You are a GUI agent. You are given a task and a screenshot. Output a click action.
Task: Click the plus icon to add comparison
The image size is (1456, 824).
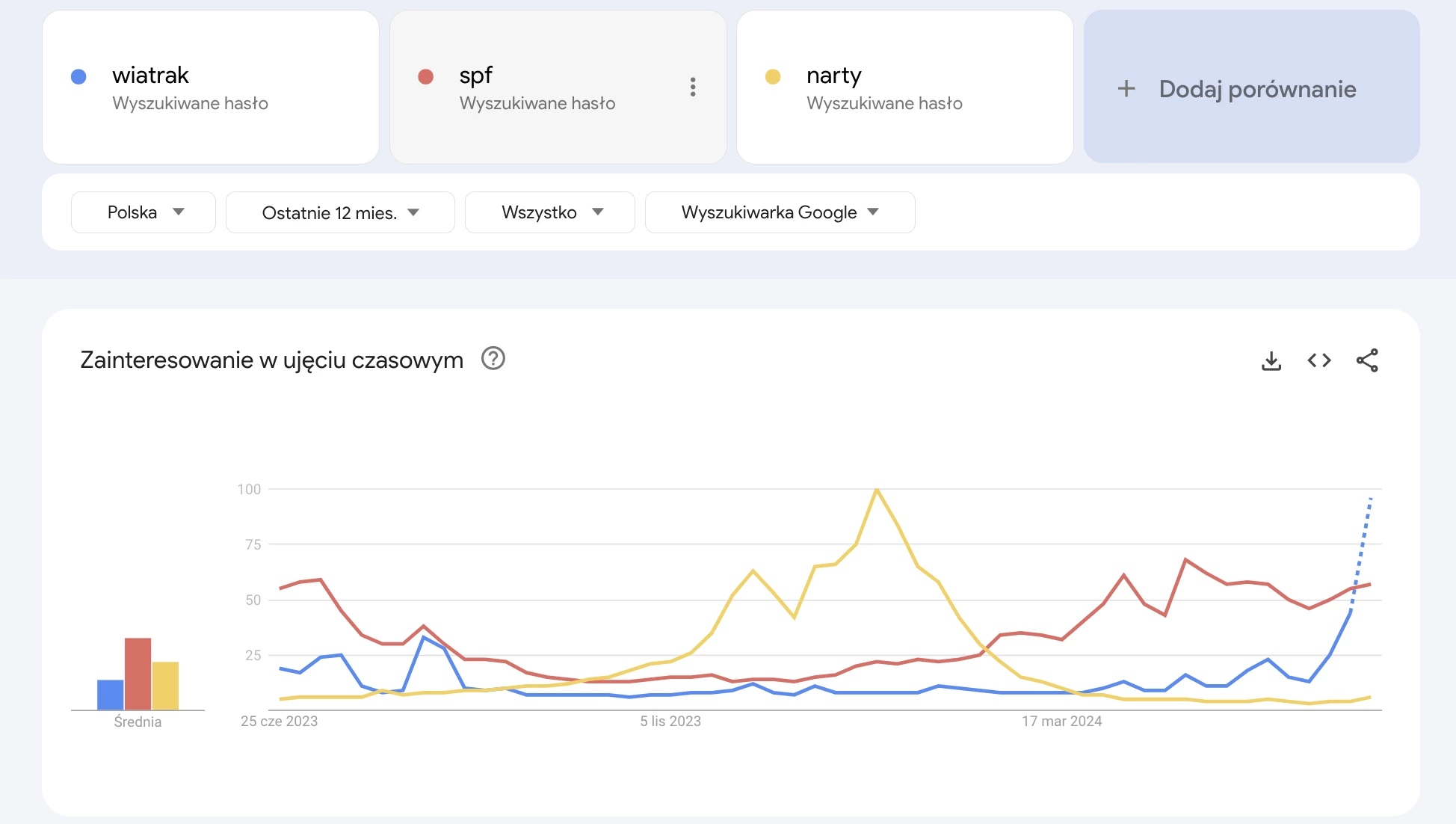coord(1126,89)
